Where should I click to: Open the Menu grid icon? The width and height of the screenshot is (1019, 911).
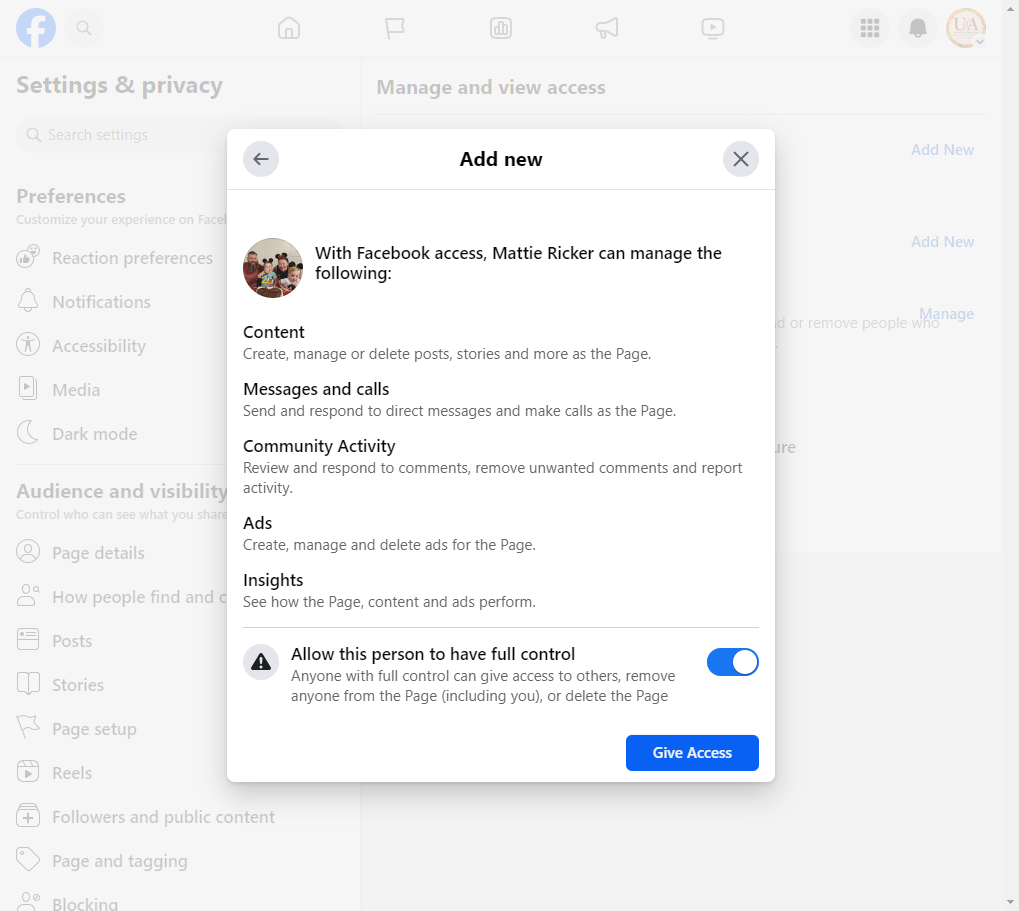tap(870, 28)
